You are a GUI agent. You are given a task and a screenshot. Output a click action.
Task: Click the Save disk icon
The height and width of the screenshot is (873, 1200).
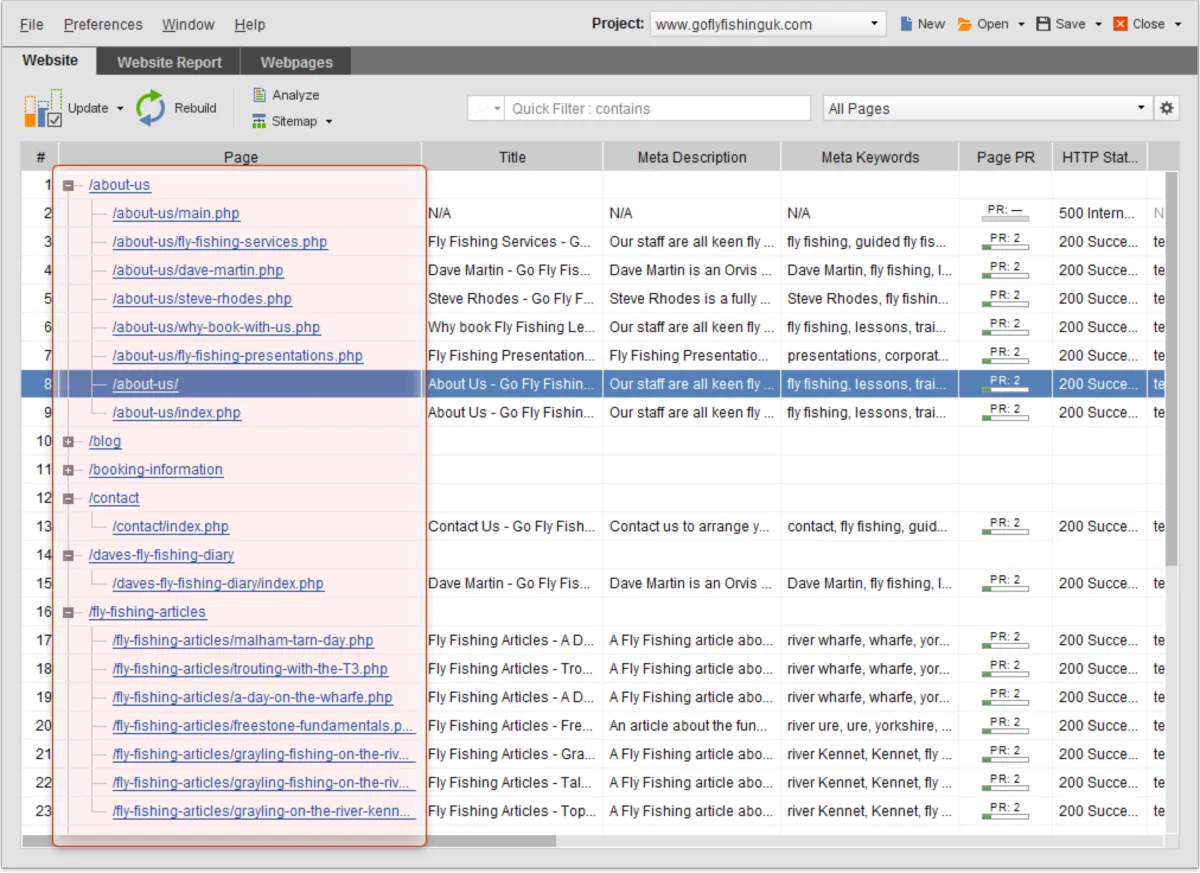pos(1043,24)
